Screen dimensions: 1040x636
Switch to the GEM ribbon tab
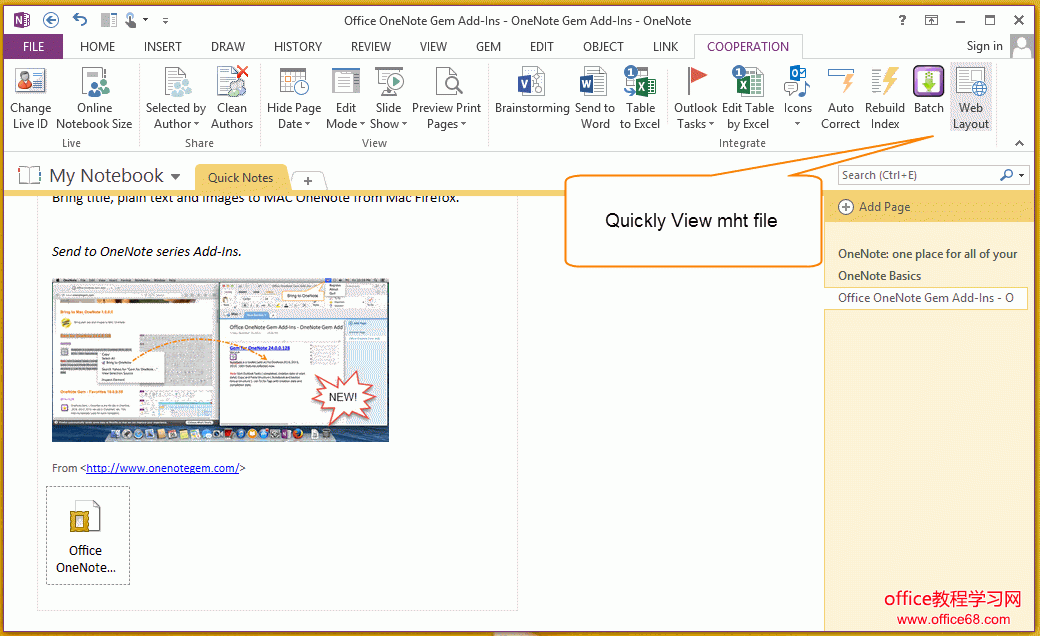point(488,46)
